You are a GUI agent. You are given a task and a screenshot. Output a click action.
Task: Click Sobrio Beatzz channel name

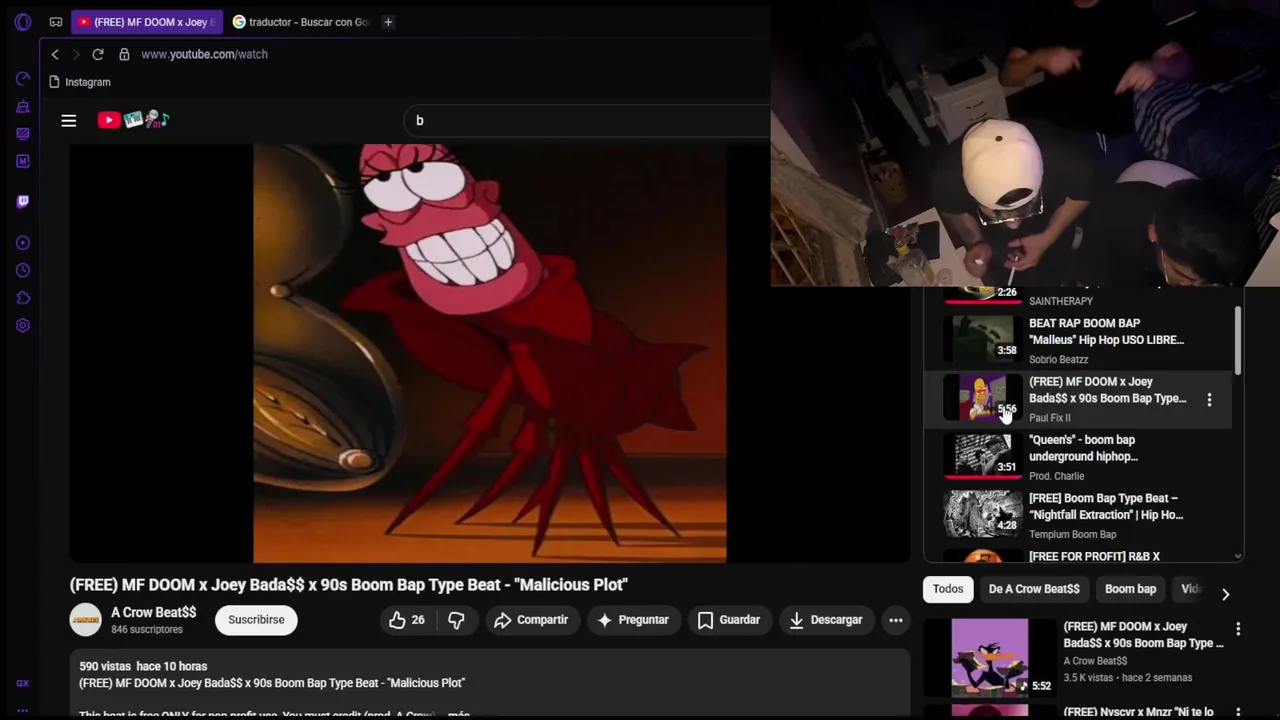tap(1058, 359)
